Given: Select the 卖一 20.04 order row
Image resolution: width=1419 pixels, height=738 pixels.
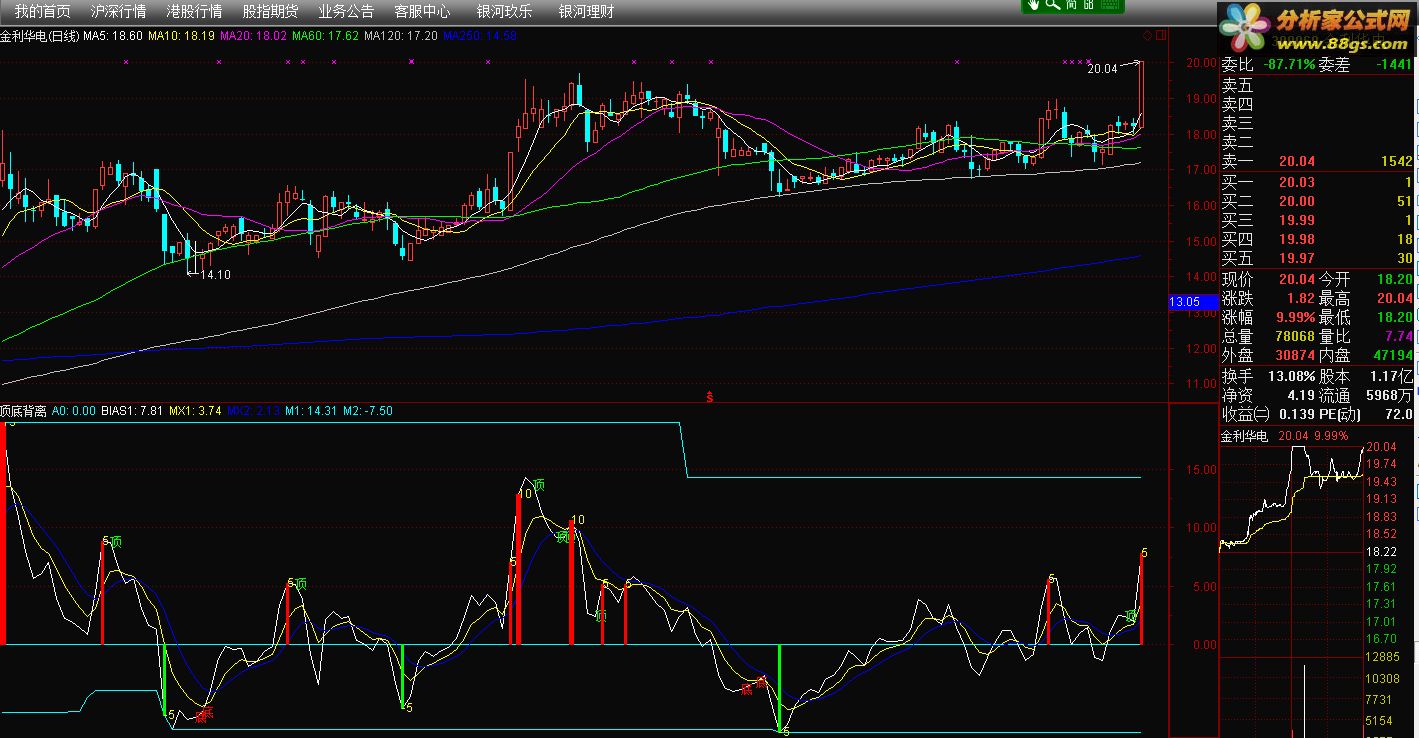Looking at the screenshot, I should (1318, 161).
